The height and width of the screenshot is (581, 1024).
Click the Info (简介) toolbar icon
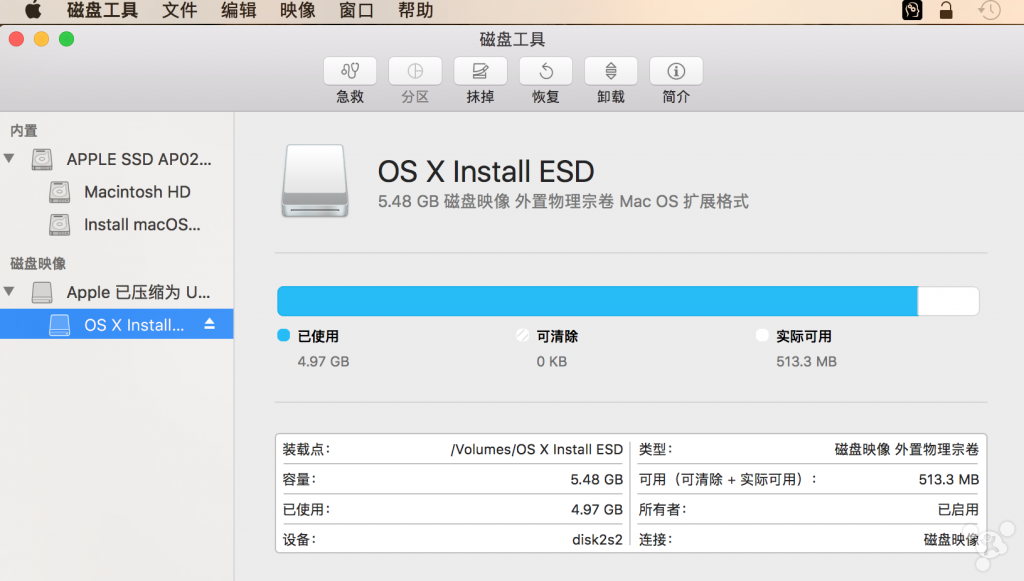[x=676, y=71]
